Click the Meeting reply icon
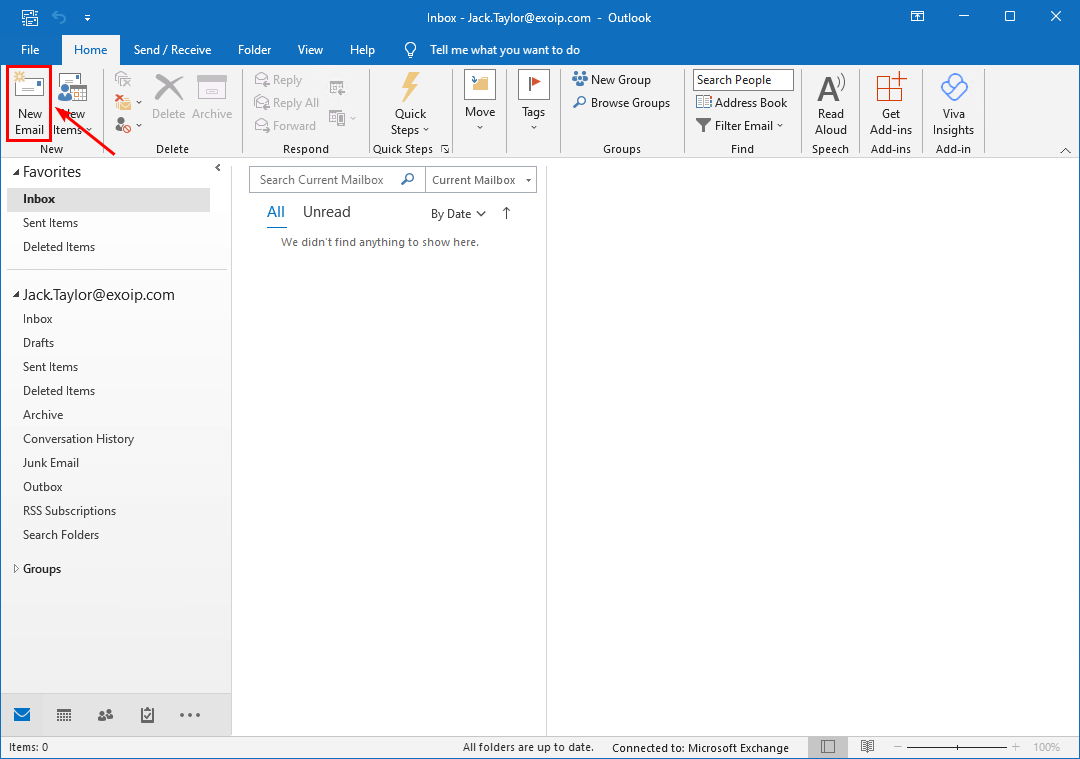Screen dimensions: 1080x759 click(x=337, y=87)
